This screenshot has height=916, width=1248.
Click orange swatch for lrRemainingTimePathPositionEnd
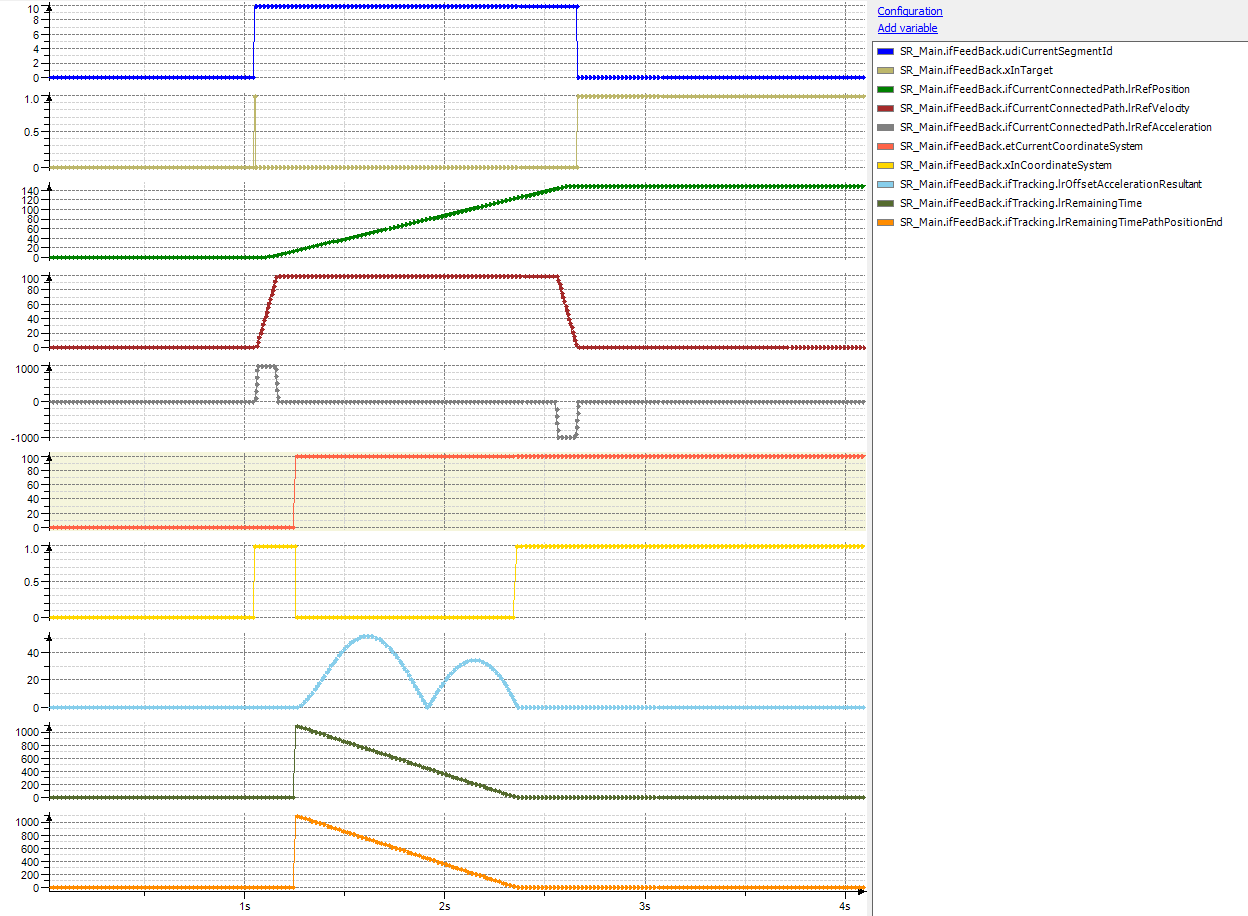coord(885,222)
